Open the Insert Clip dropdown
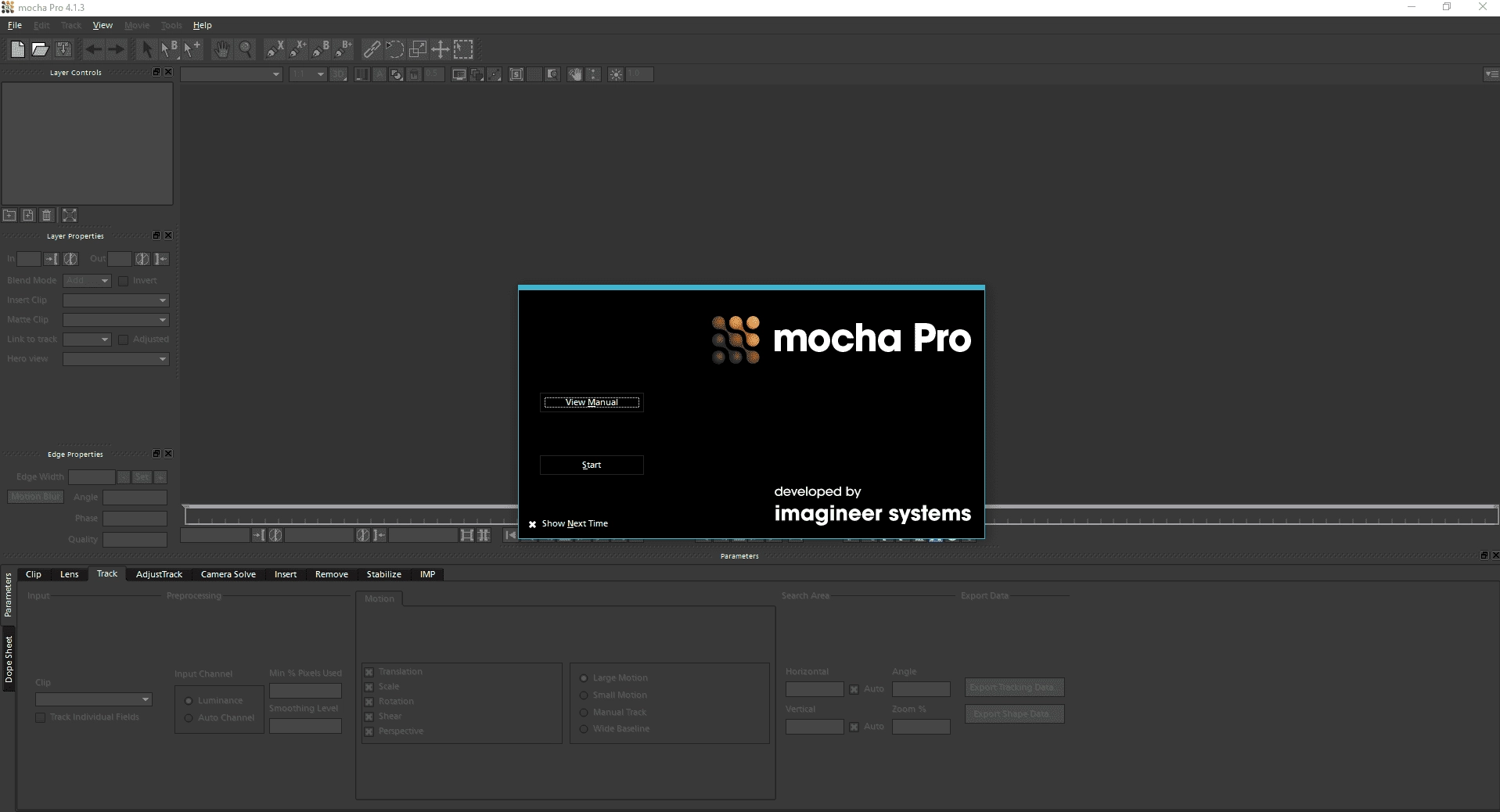This screenshot has width=1500, height=812. [116, 300]
